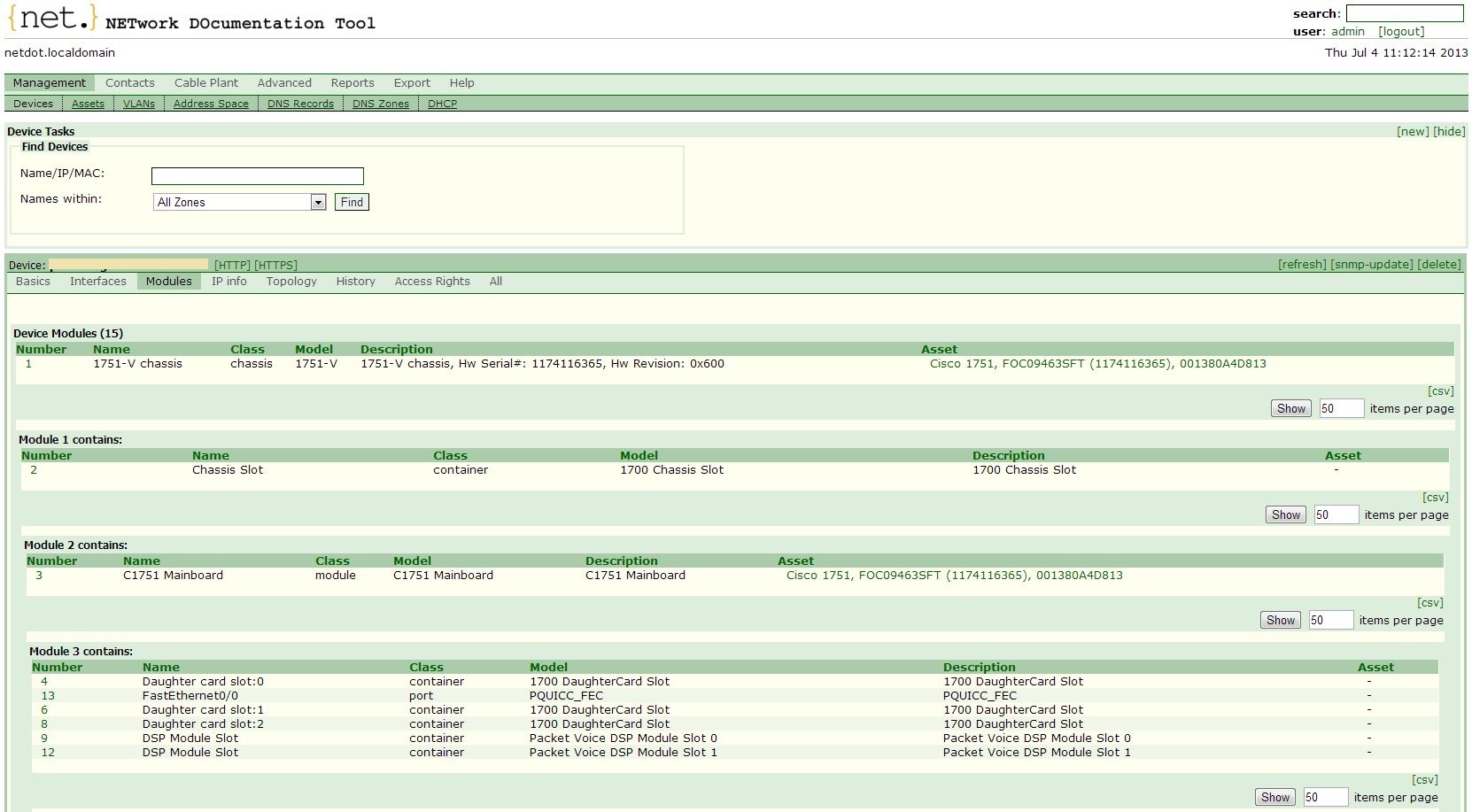The image size is (1472, 812).
Task: Open device via [HTTP] link
Action: pyautogui.click(x=232, y=265)
